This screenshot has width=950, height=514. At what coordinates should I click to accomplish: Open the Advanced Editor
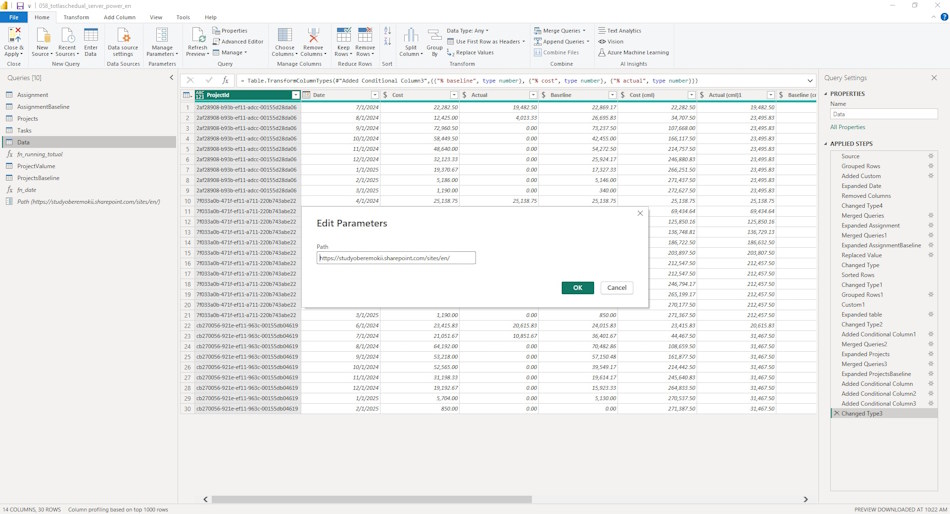click(x=238, y=41)
